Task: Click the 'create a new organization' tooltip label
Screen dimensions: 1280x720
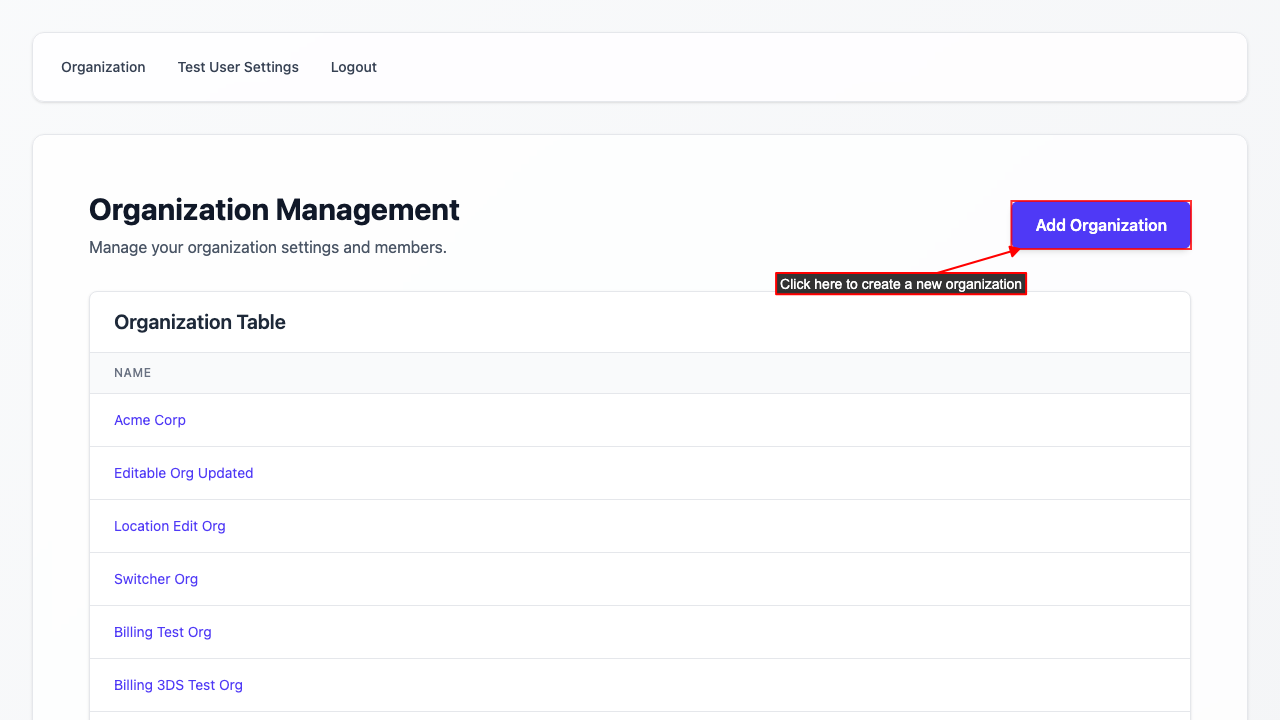Action: pyautogui.click(x=900, y=284)
